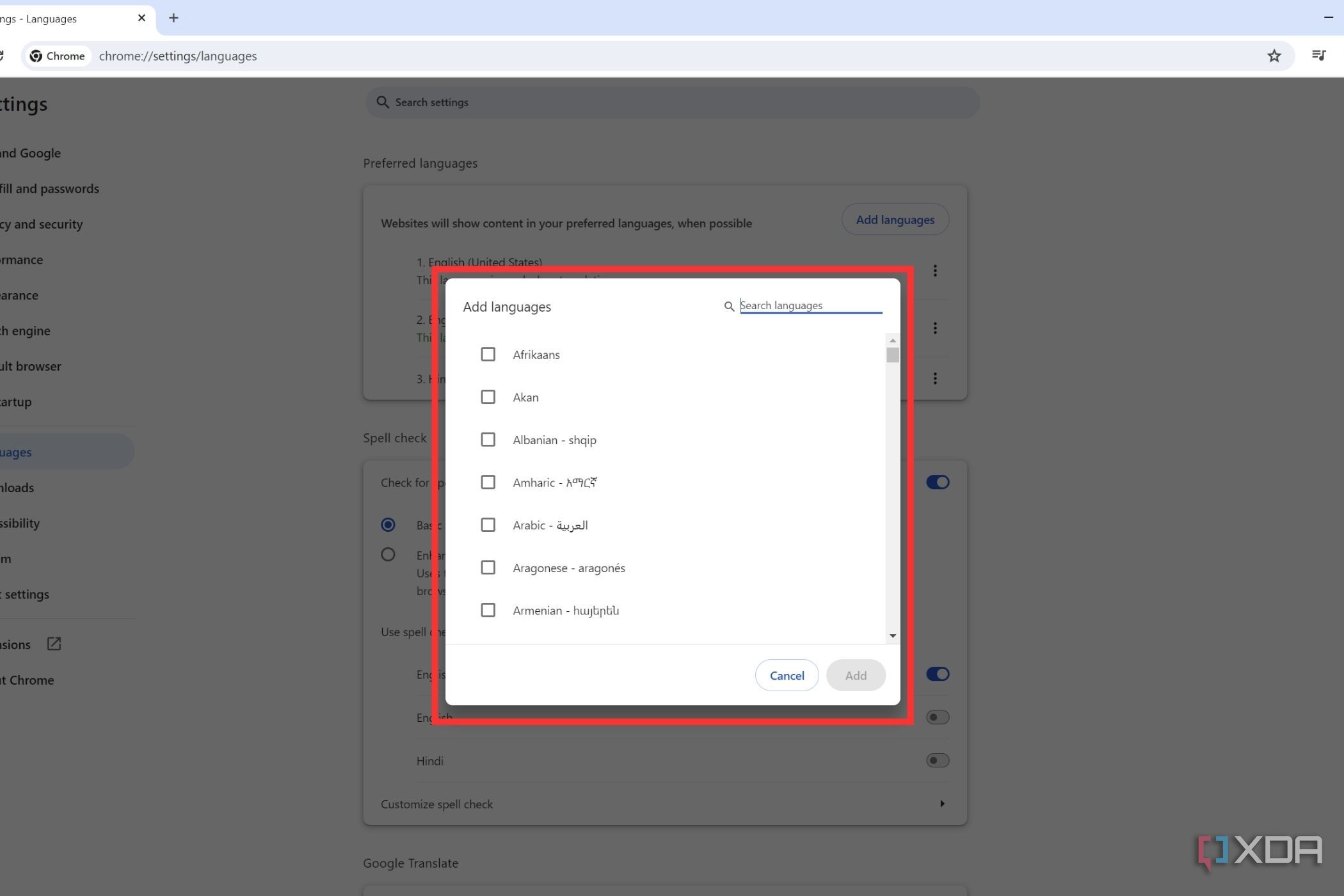The height and width of the screenshot is (896, 1344).
Task: Click the search icon in Search settings
Action: [383, 102]
